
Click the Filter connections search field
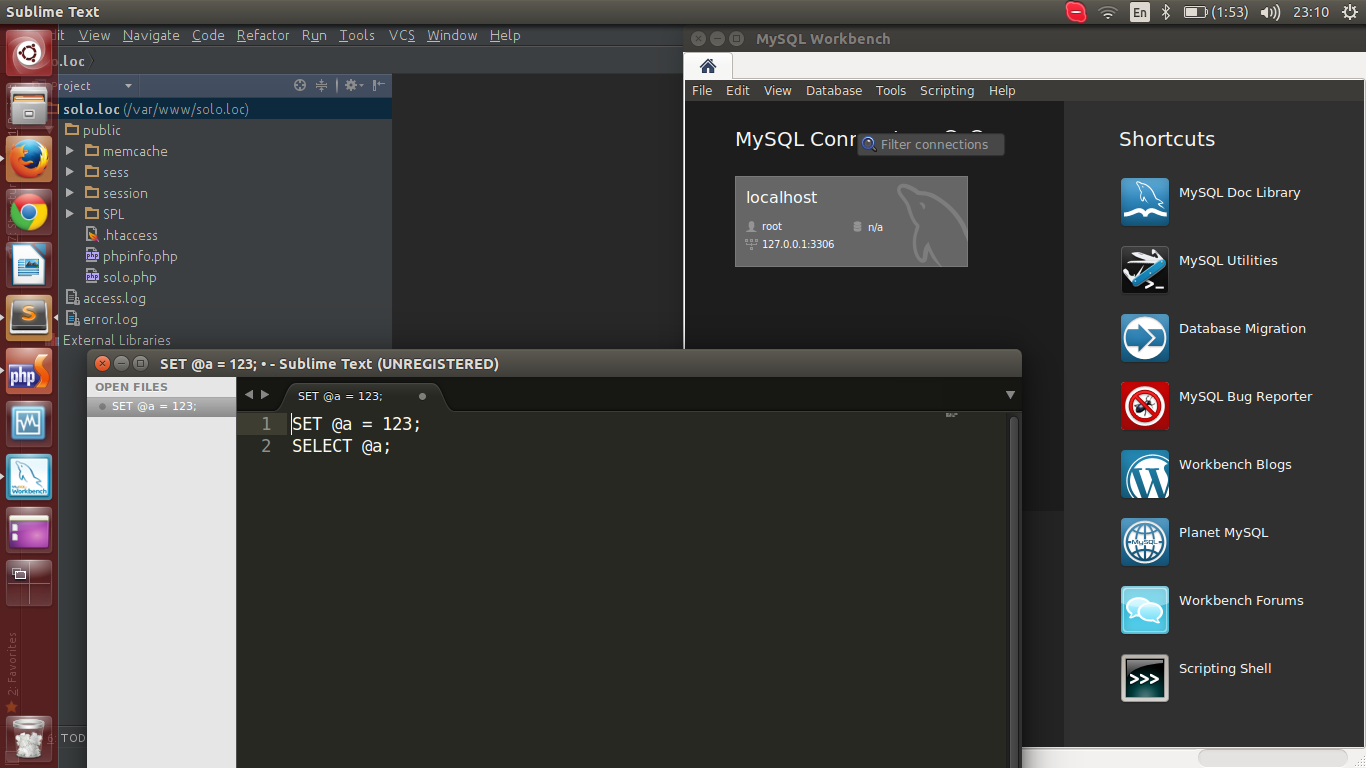[931, 144]
